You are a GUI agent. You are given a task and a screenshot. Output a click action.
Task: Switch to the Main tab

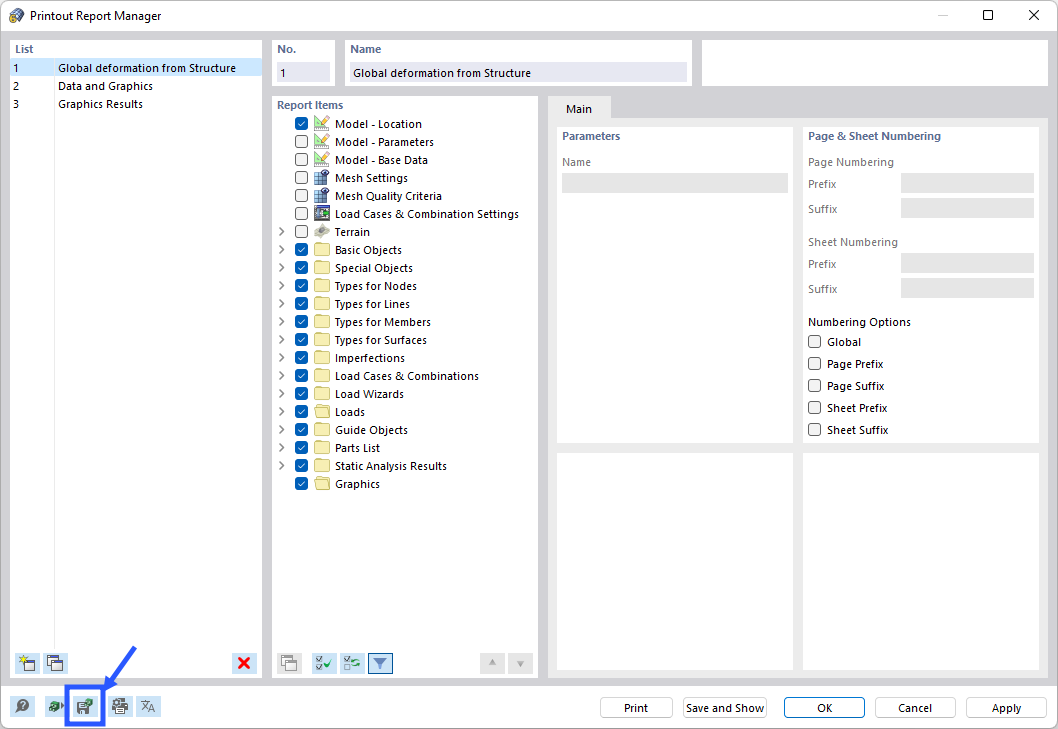click(580, 107)
